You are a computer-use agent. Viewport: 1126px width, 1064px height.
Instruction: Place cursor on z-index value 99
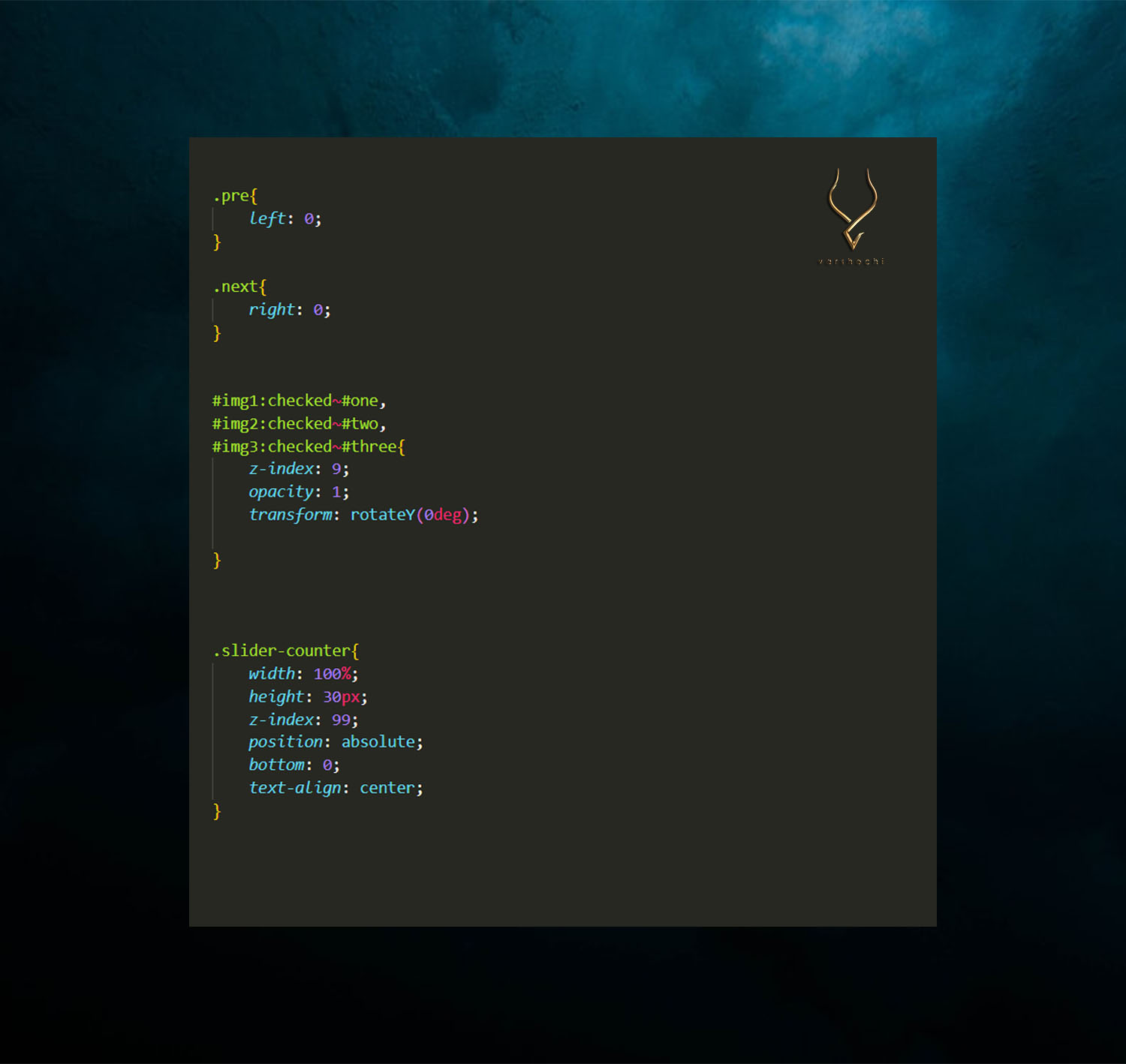tap(341, 720)
